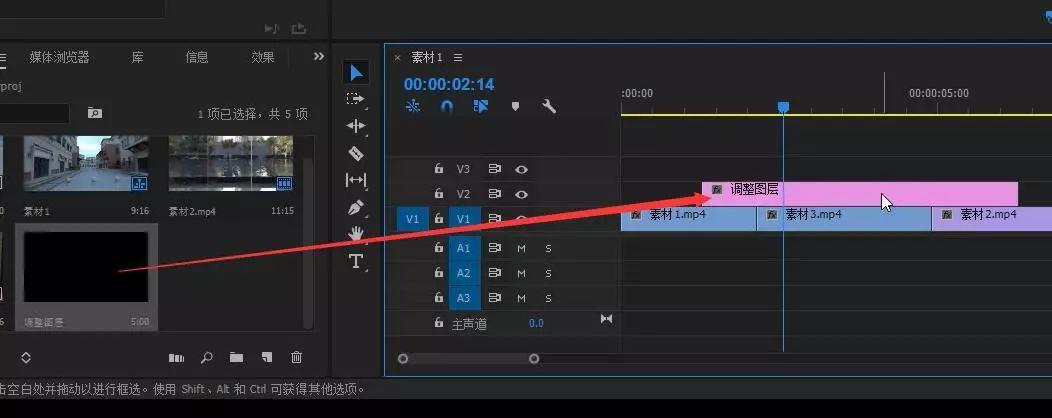Close the 素材1 timeline tab
The height and width of the screenshot is (418, 1052).
397,58
